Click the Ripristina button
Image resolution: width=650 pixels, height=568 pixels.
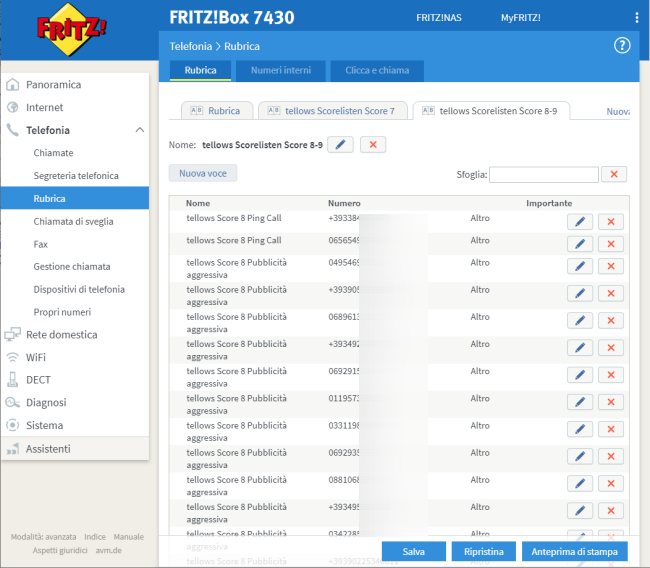484,551
